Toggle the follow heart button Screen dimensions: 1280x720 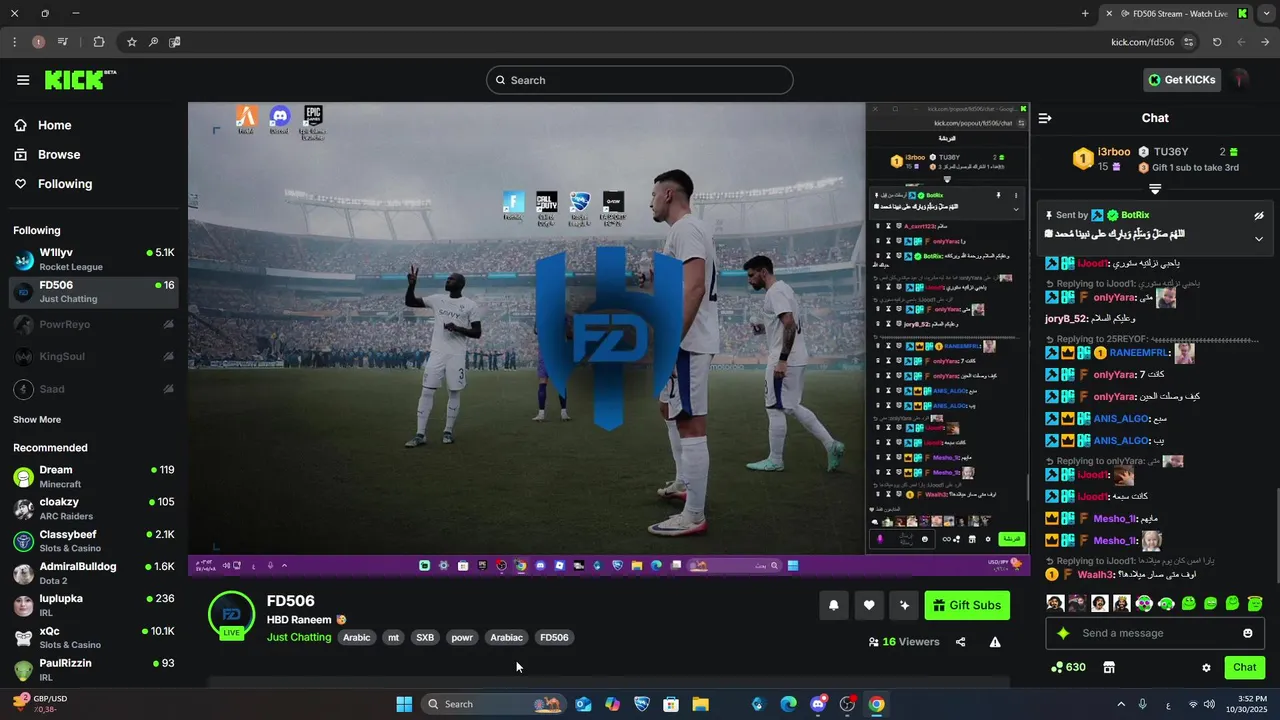click(869, 605)
